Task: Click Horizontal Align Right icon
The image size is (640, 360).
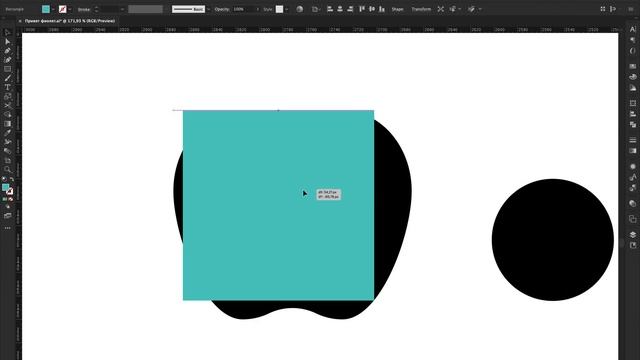Action: [x=350, y=9]
